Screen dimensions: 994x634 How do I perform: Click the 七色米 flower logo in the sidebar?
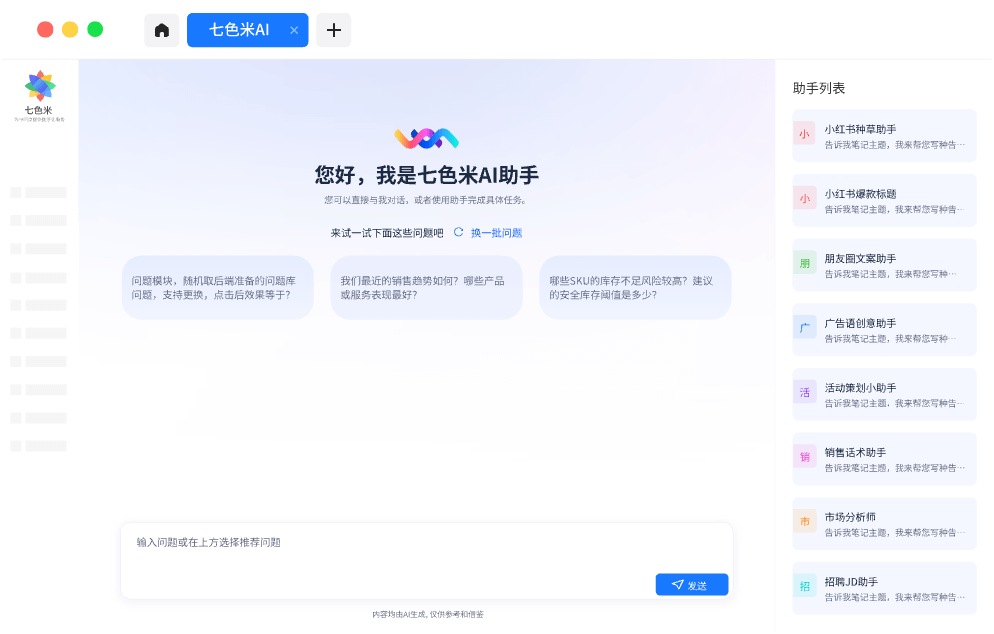click(40, 87)
